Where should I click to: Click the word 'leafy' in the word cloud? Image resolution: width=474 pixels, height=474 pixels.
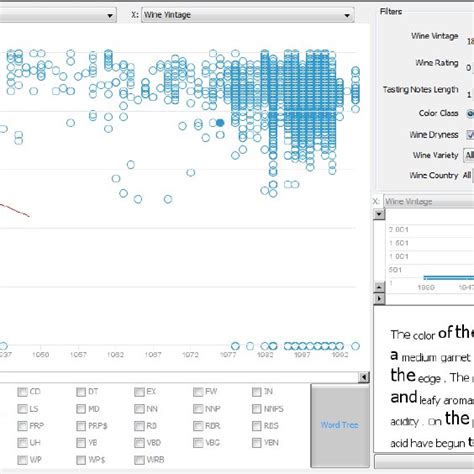click(x=430, y=400)
